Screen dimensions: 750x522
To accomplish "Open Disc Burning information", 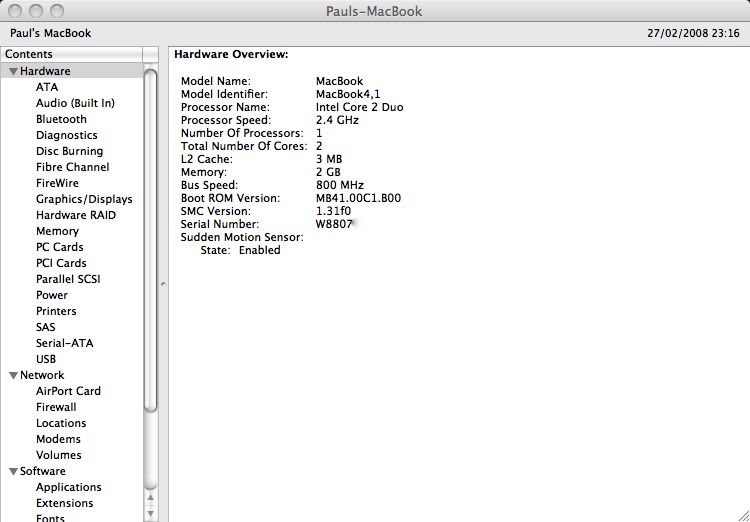I will (x=69, y=151).
